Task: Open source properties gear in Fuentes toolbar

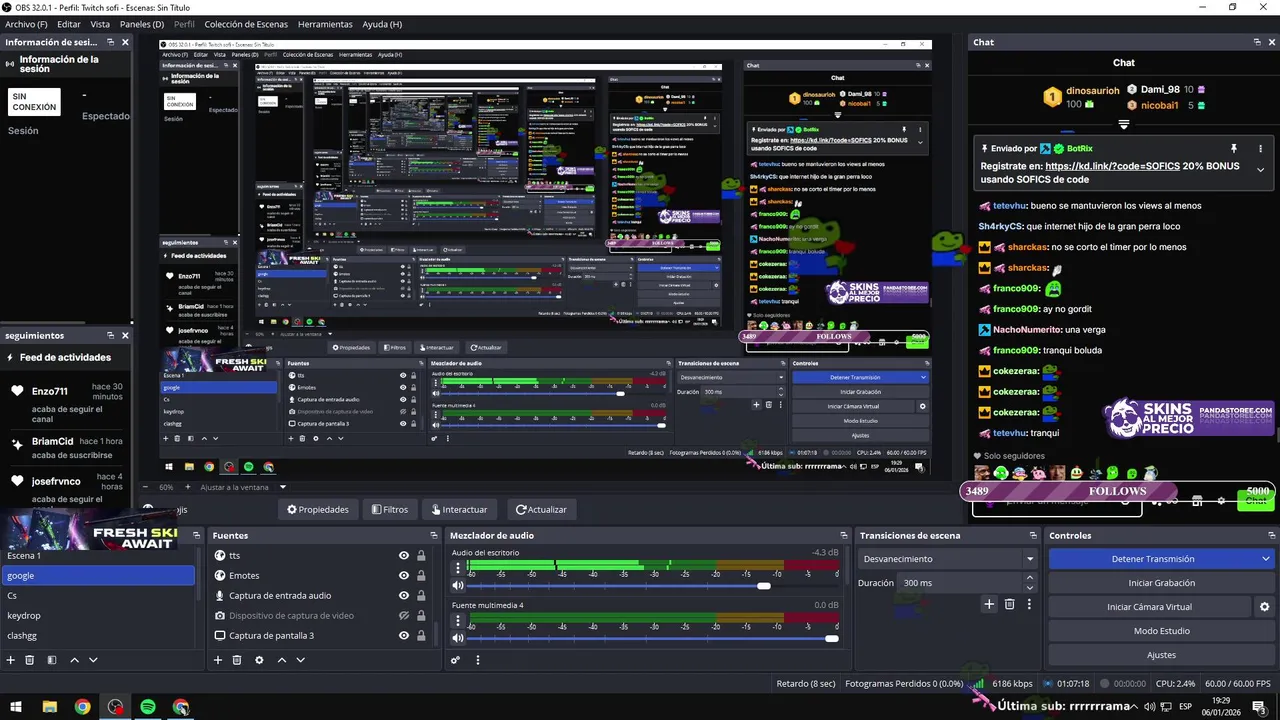Action: (259, 660)
